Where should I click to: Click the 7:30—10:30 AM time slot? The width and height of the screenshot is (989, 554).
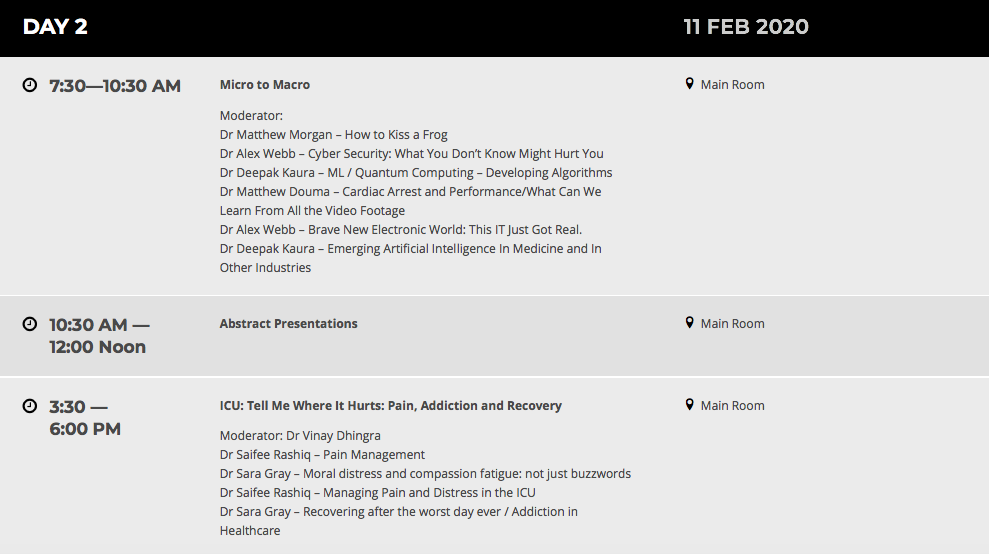(x=115, y=86)
